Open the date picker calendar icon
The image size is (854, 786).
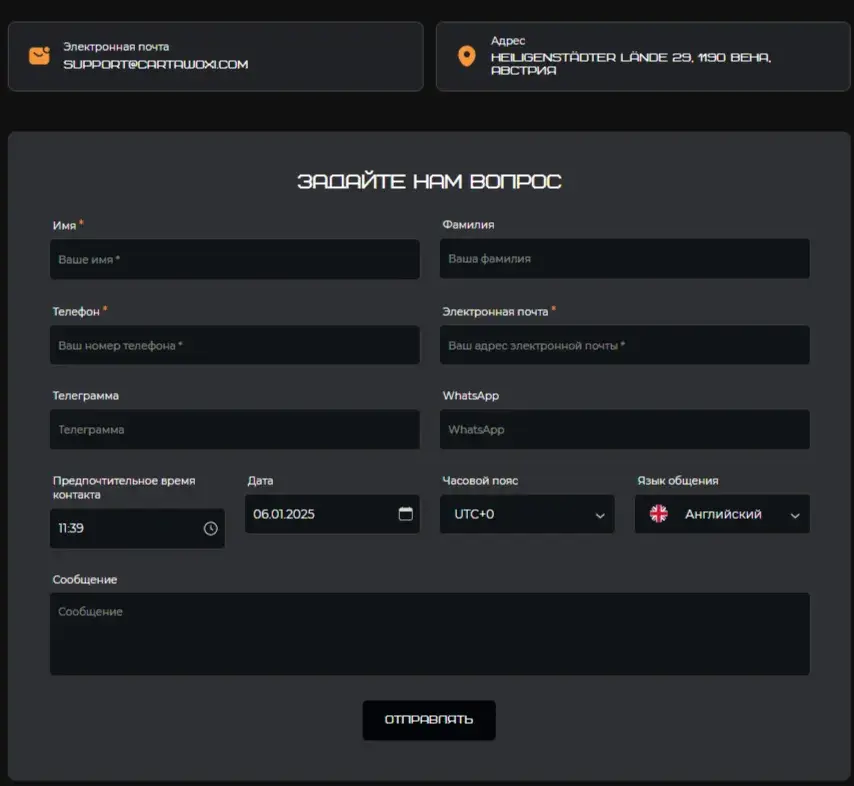click(406, 514)
